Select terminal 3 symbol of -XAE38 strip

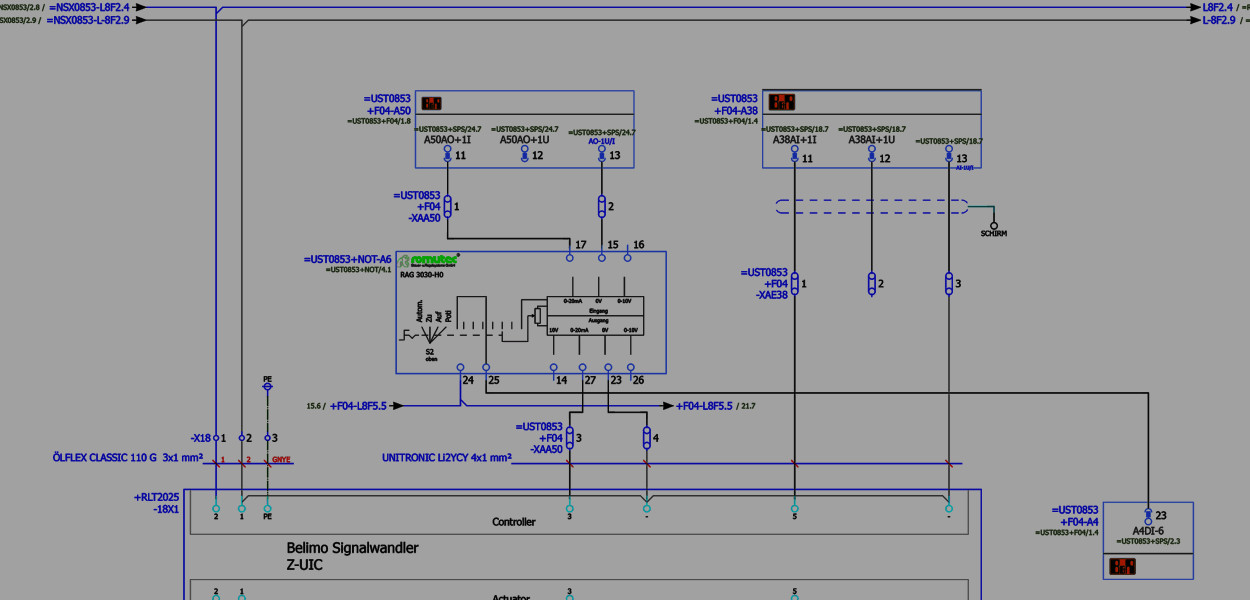coord(948,283)
